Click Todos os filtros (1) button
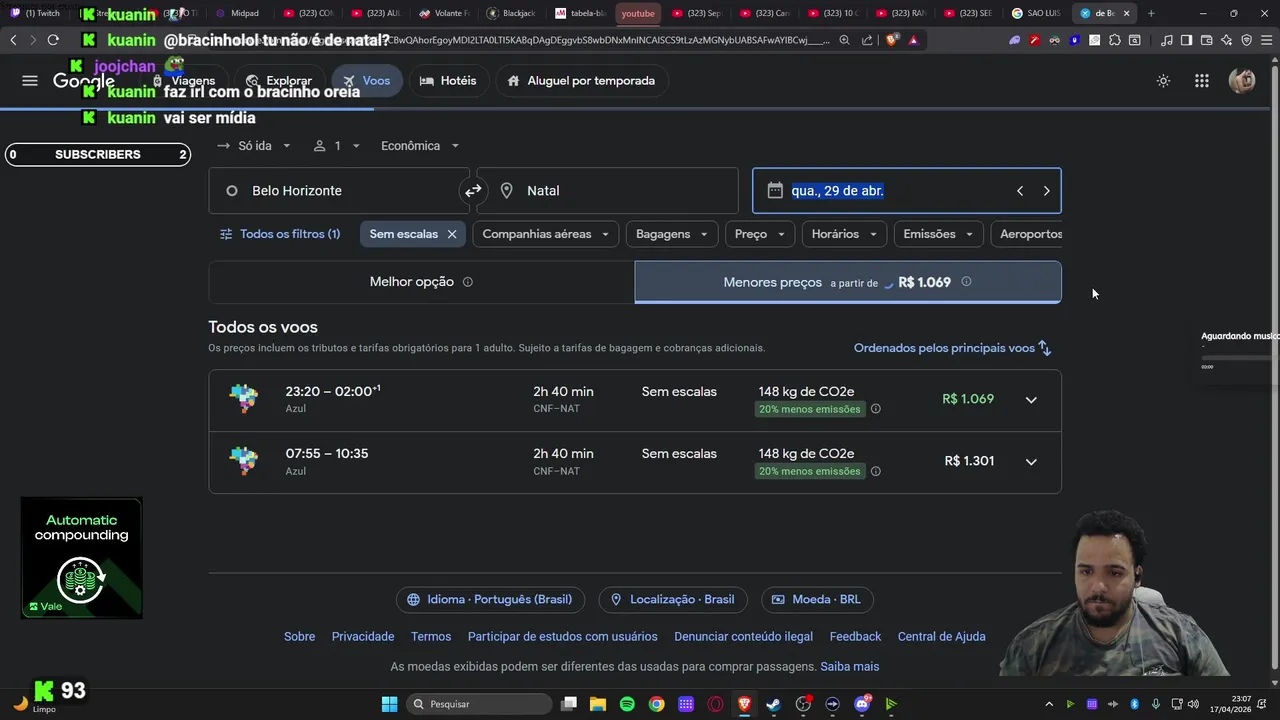 (280, 234)
